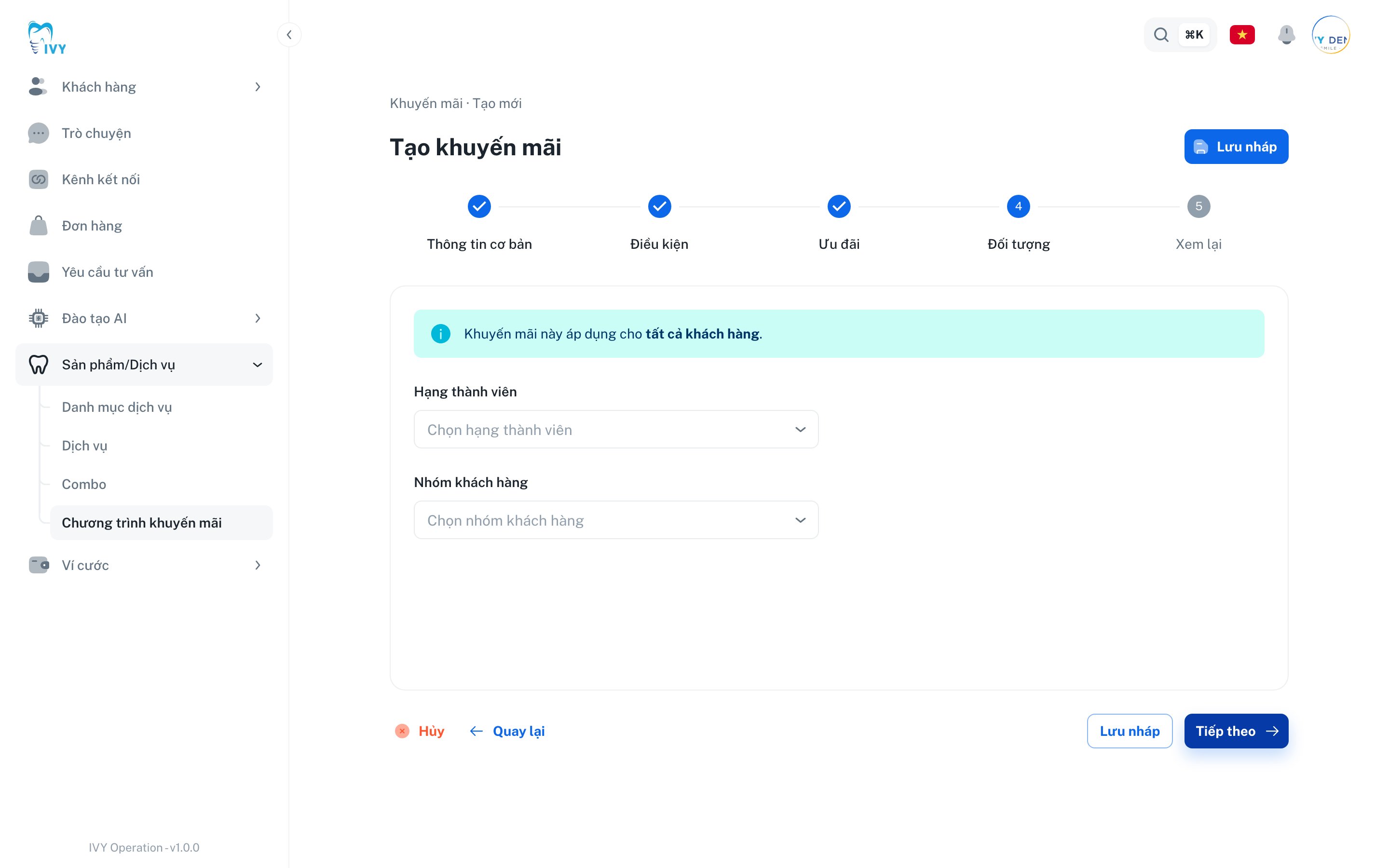Click the IVY tooth logo
The height and width of the screenshot is (868, 1389).
click(47, 38)
